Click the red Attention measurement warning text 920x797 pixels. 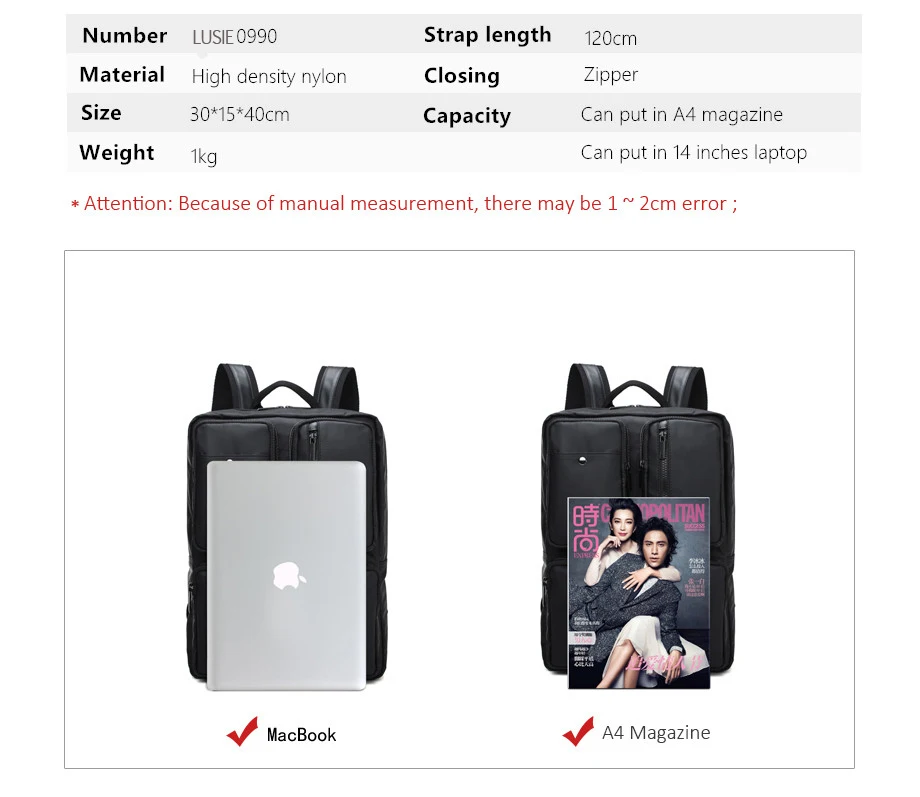tap(404, 204)
